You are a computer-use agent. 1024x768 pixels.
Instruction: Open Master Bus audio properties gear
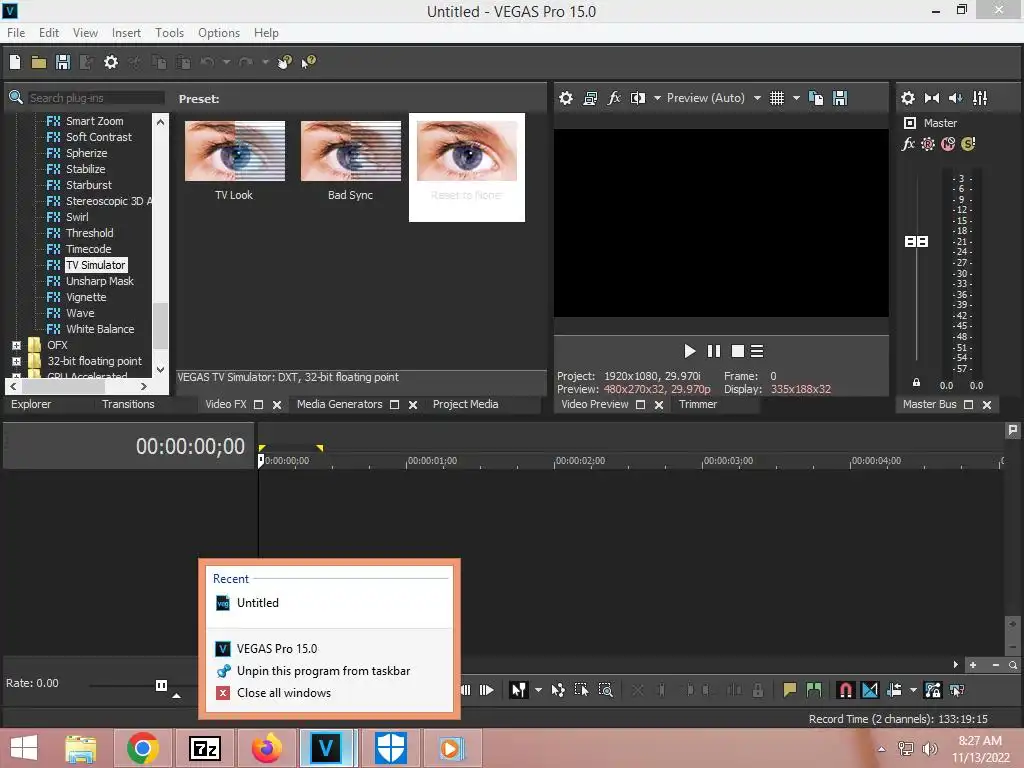908,98
